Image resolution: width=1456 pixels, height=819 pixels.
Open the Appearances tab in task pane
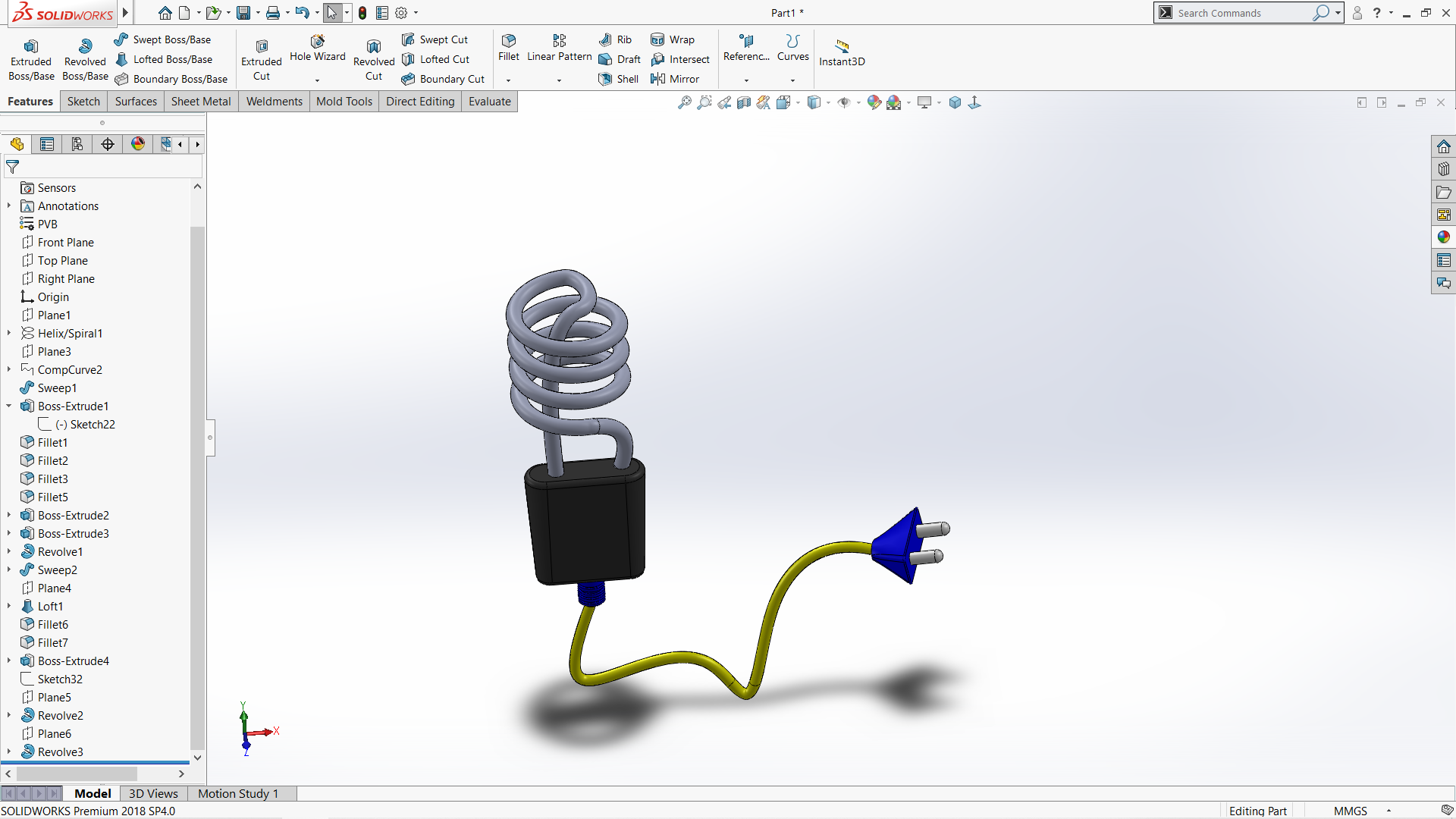pos(1443,237)
